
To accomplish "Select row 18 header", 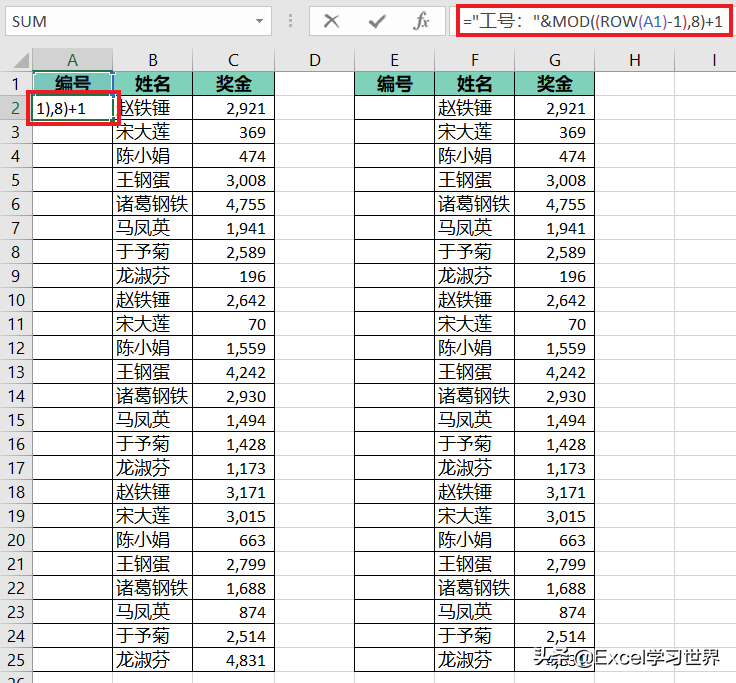I will pyautogui.click(x=15, y=492).
